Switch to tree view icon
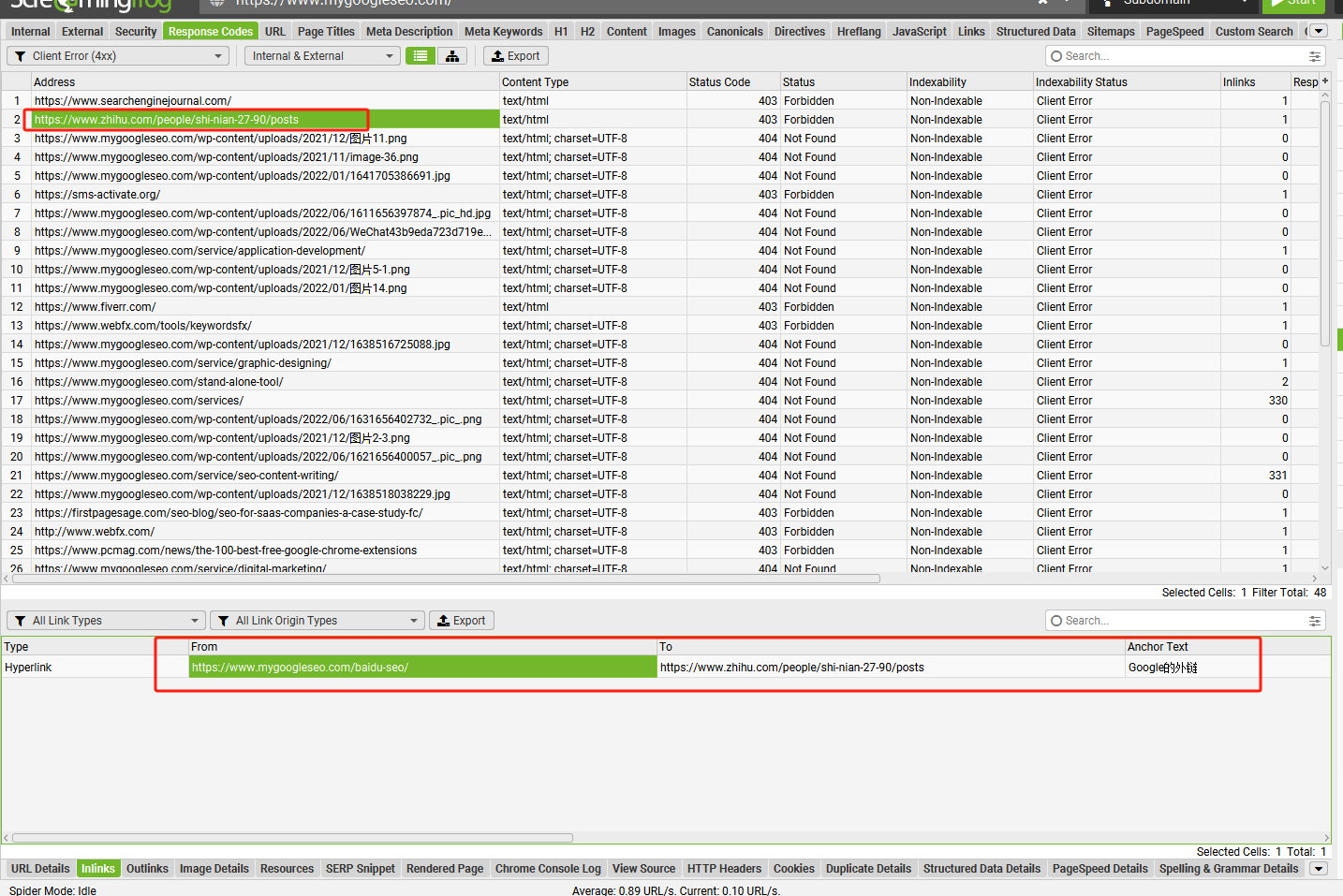The image size is (1343, 896). tap(452, 56)
